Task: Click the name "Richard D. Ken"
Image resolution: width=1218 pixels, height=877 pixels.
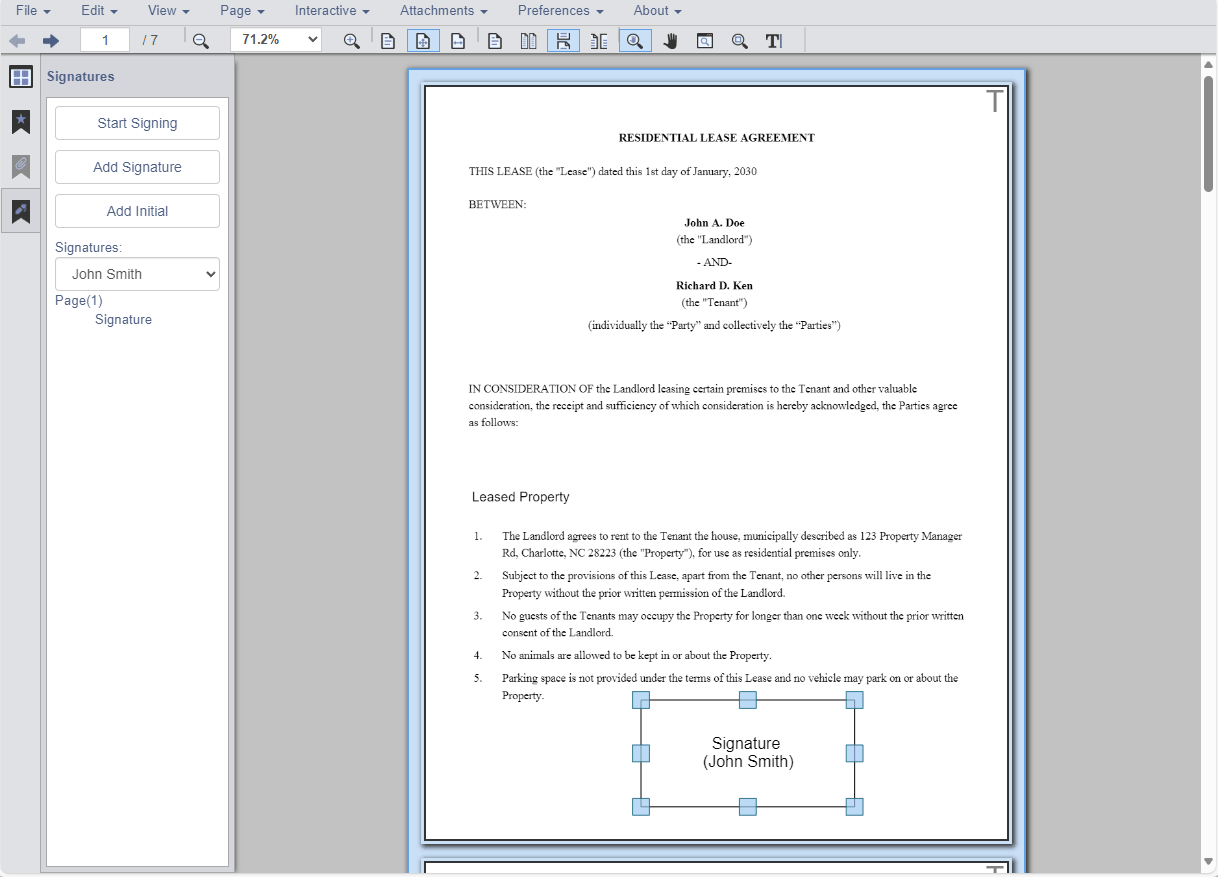Action: coord(714,286)
